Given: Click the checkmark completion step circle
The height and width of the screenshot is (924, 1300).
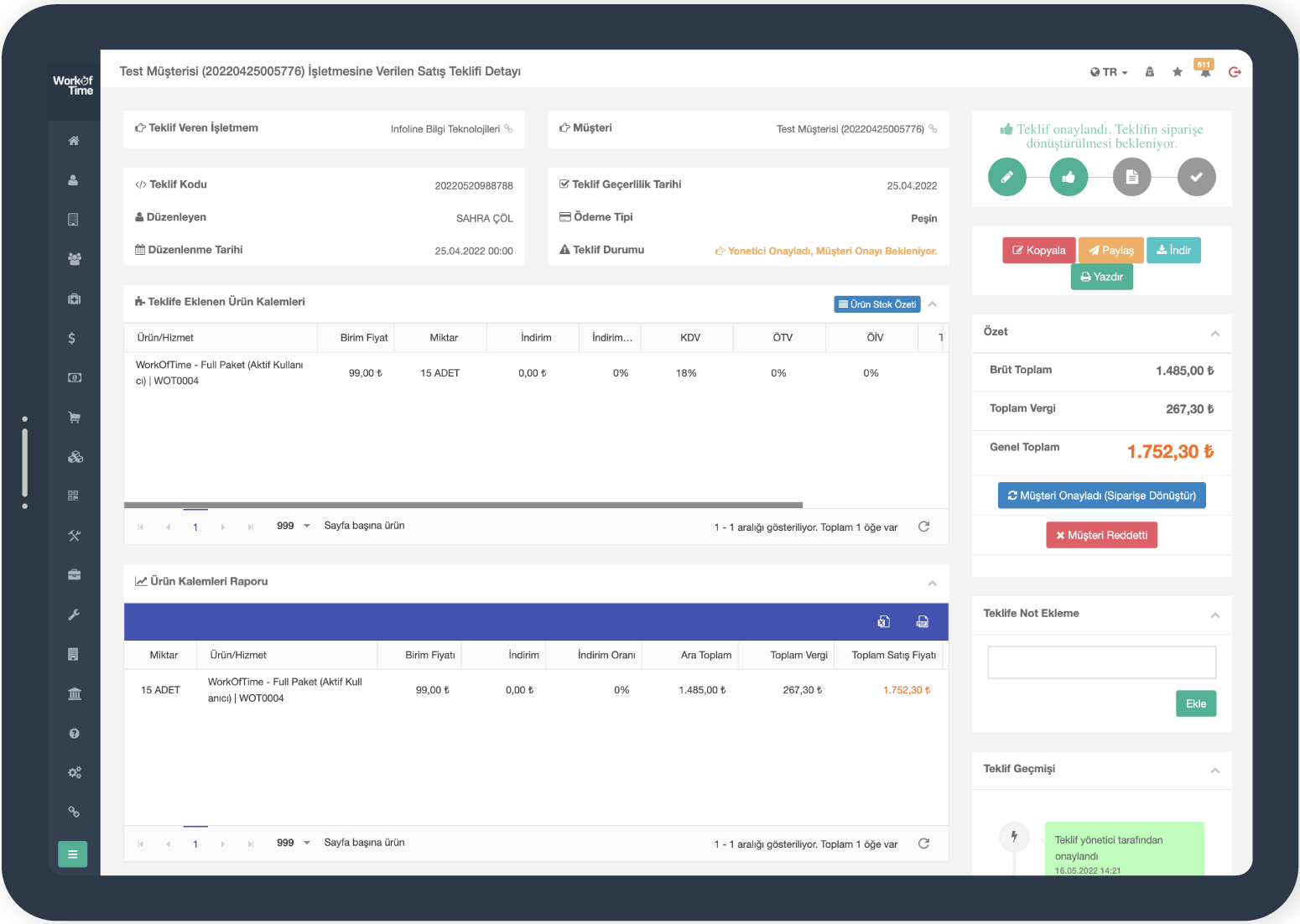Looking at the screenshot, I should (1196, 177).
